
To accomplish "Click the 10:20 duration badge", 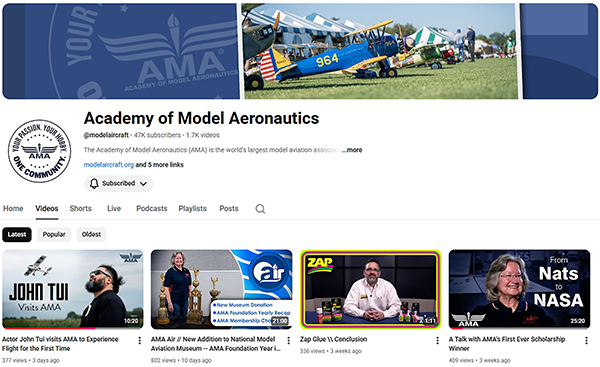I will click(x=131, y=321).
